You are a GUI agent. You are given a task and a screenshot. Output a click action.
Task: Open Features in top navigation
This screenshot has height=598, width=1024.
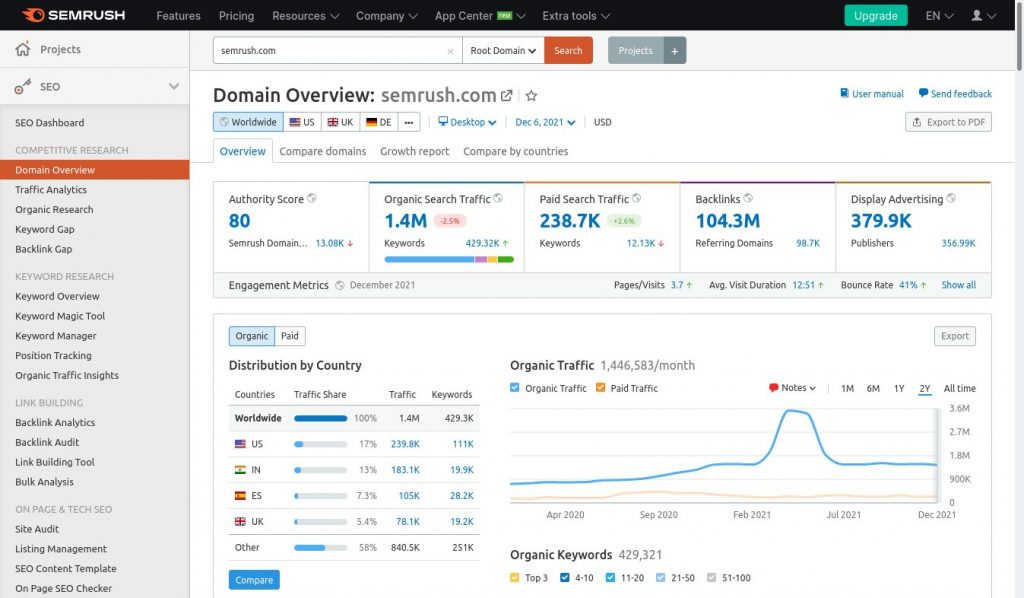pos(178,16)
